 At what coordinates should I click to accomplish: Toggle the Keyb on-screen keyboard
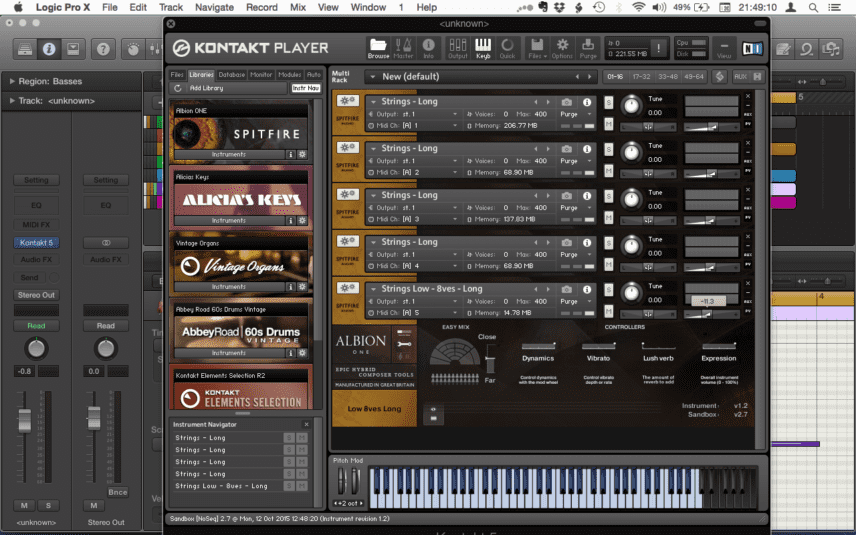[483, 48]
